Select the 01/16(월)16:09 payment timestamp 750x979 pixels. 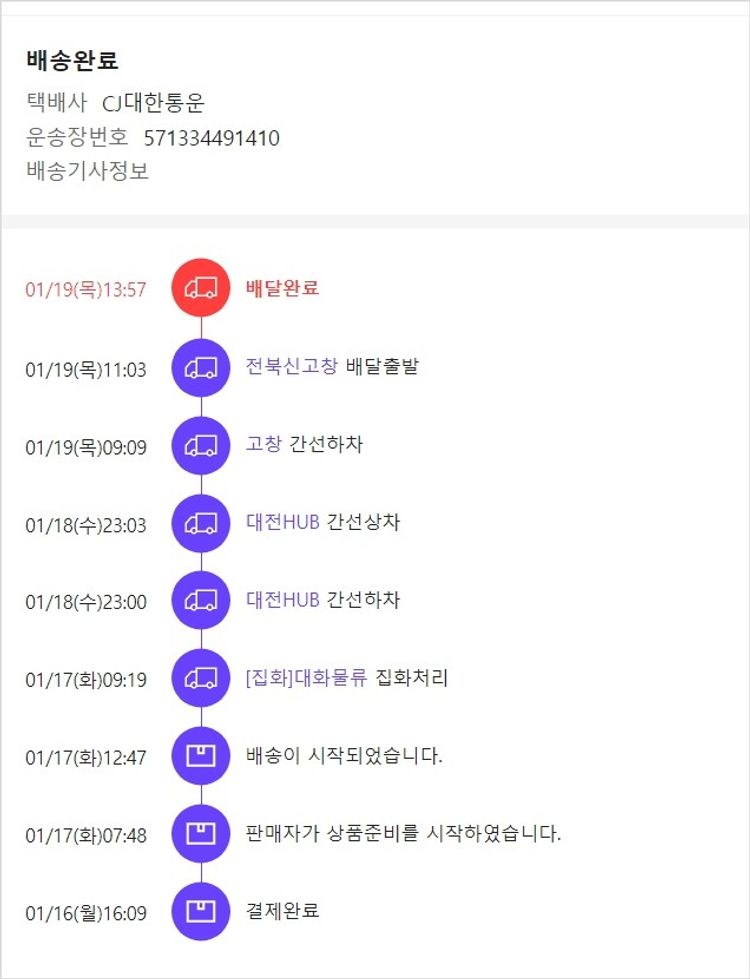tap(86, 913)
